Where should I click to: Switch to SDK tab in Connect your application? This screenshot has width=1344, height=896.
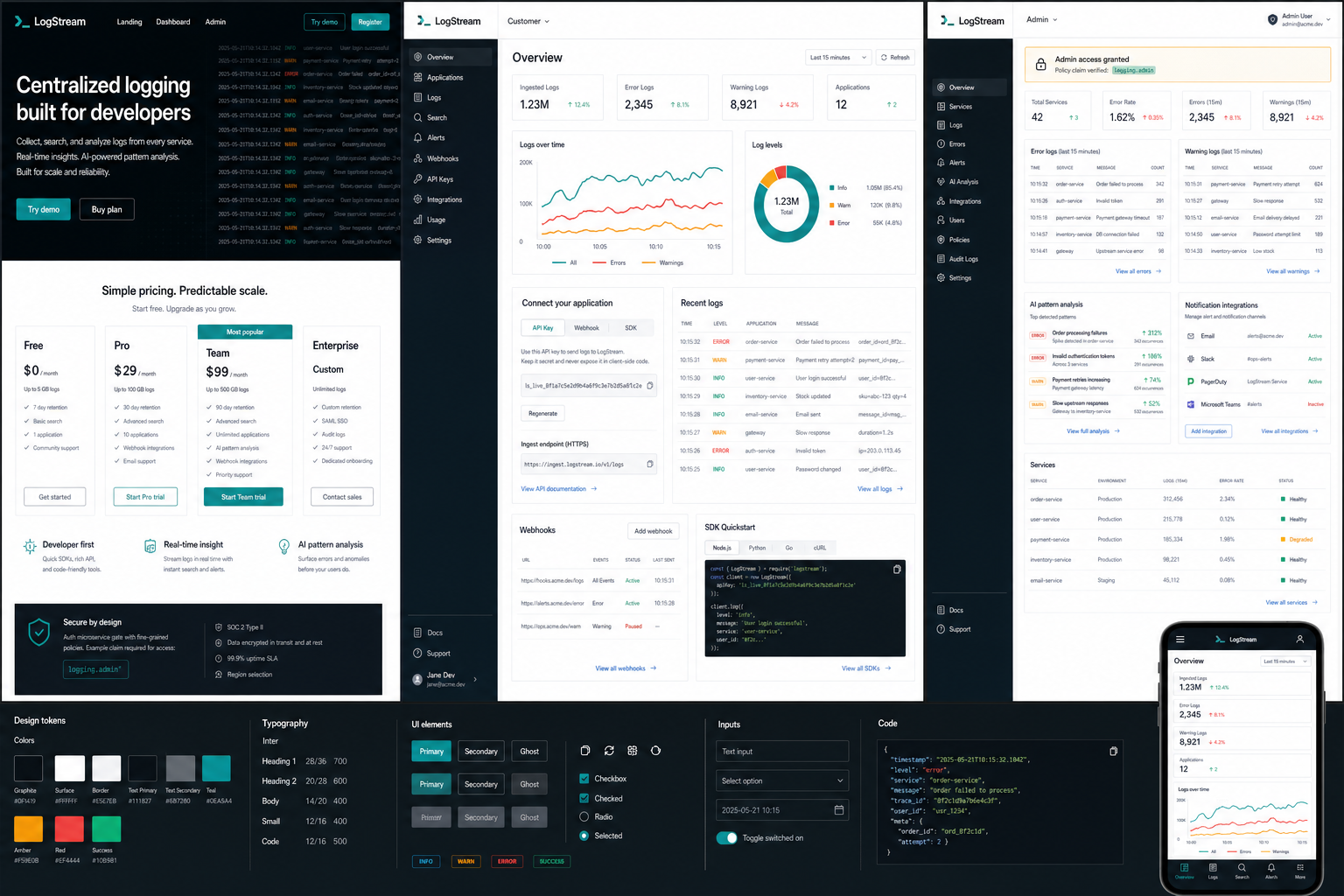tap(631, 328)
